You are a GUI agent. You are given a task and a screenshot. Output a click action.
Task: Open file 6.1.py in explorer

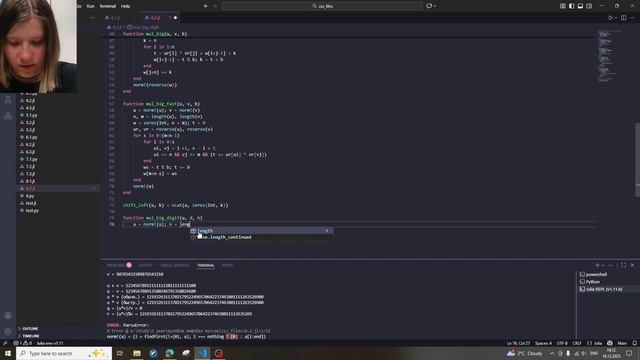coord(58,137)
